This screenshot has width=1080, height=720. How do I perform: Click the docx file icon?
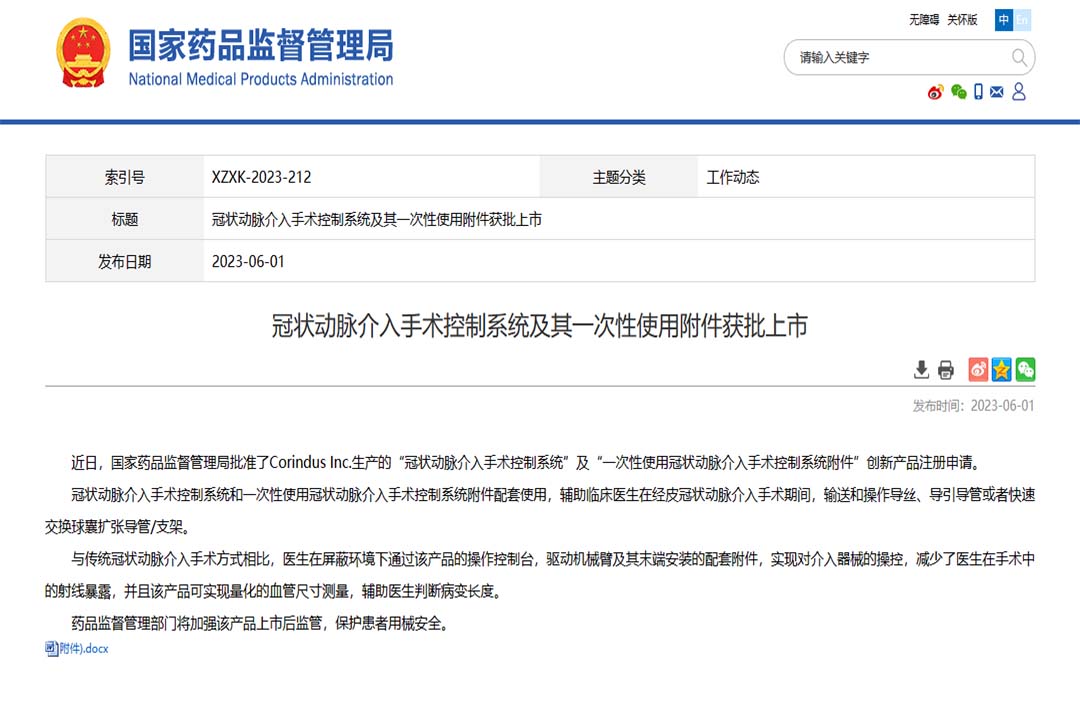coord(52,648)
